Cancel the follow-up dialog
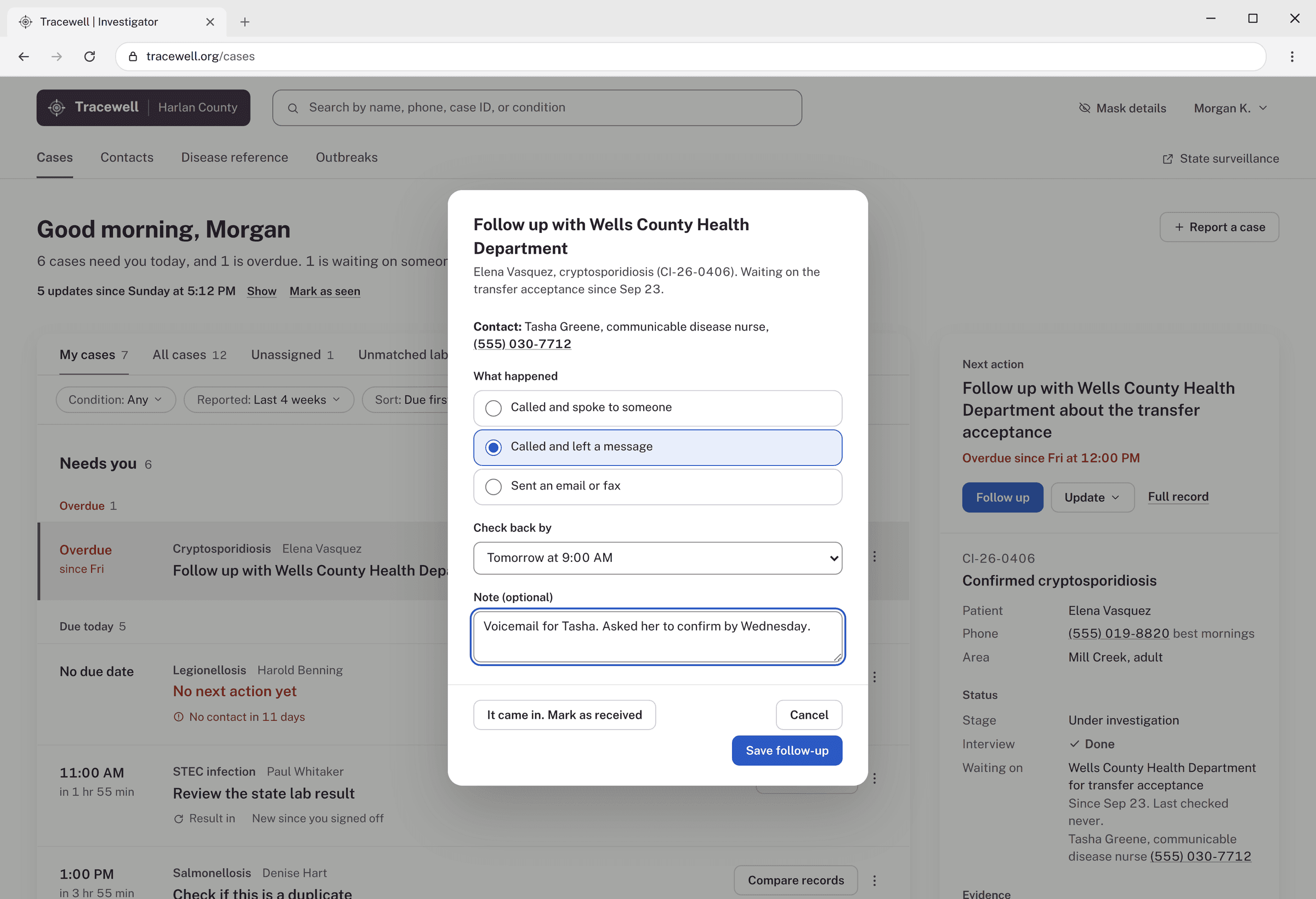The width and height of the screenshot is (1316, 899). coord(809,715)
